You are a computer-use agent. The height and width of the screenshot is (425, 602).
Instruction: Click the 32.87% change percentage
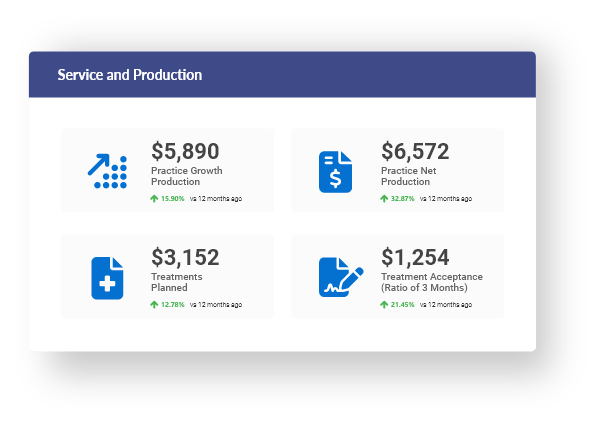[x=402, y=198]
